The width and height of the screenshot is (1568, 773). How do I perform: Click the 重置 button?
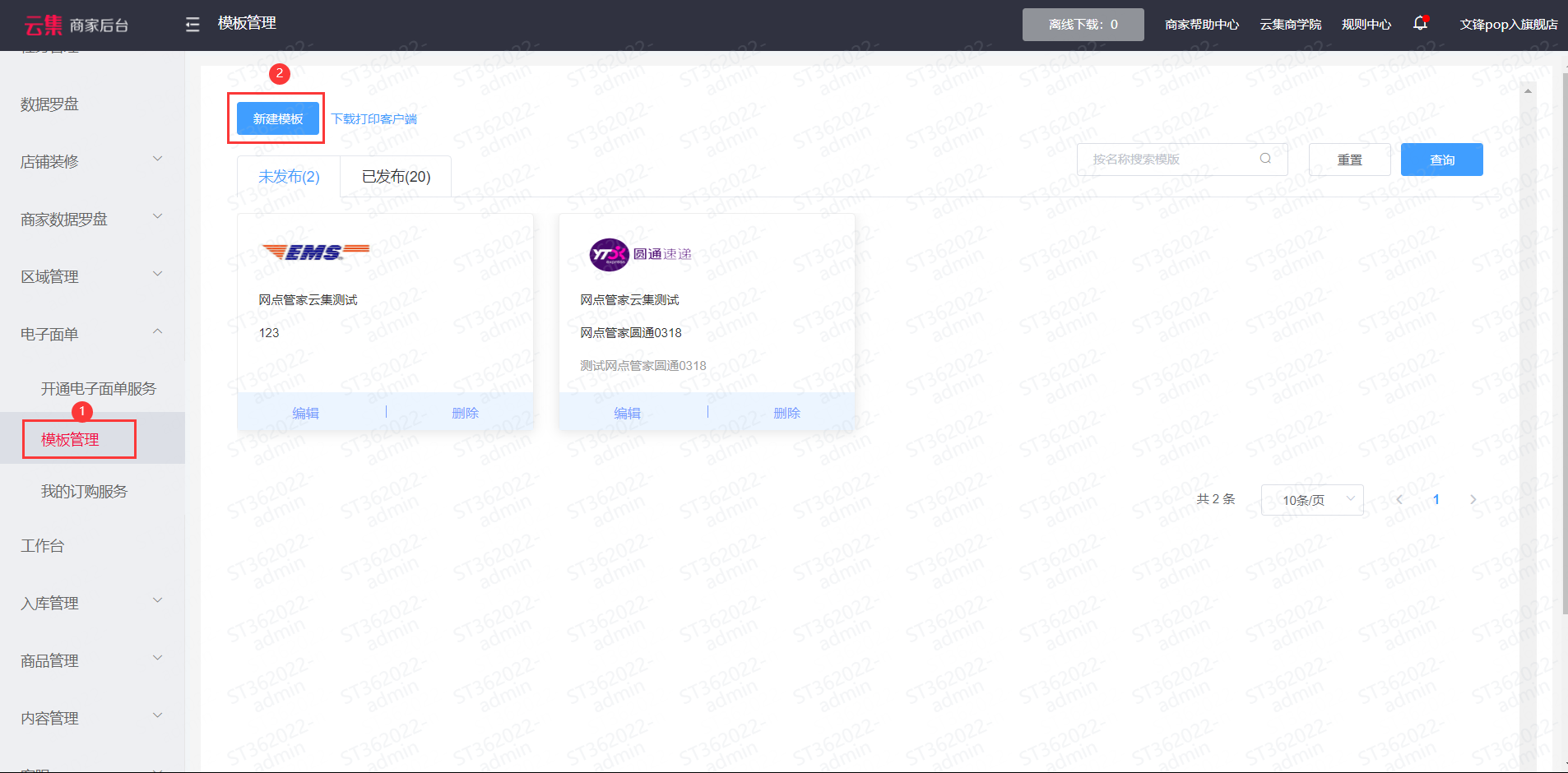(1350, 160)
